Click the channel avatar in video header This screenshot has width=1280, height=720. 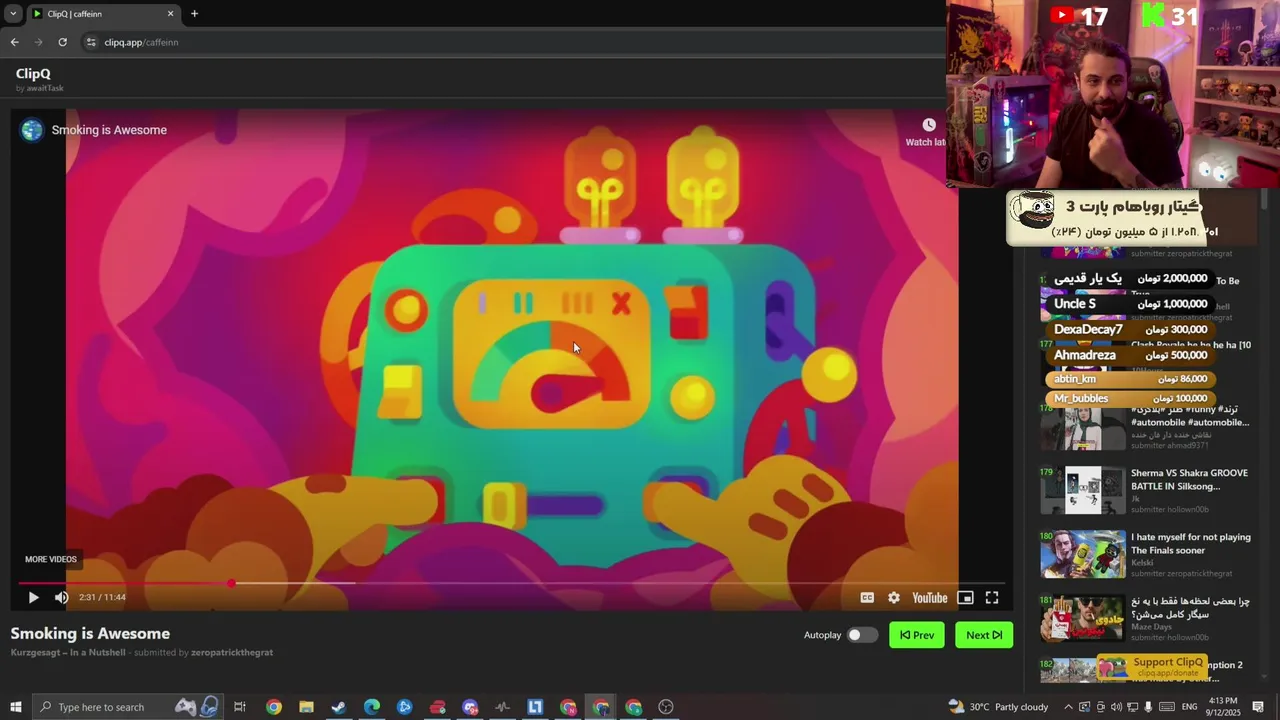click(32, 130)
